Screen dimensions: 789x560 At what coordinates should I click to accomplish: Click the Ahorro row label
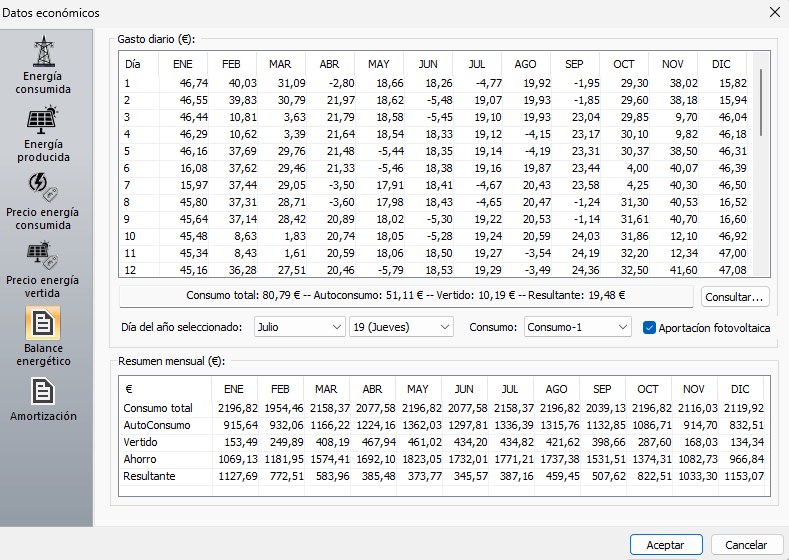(140, 459)
